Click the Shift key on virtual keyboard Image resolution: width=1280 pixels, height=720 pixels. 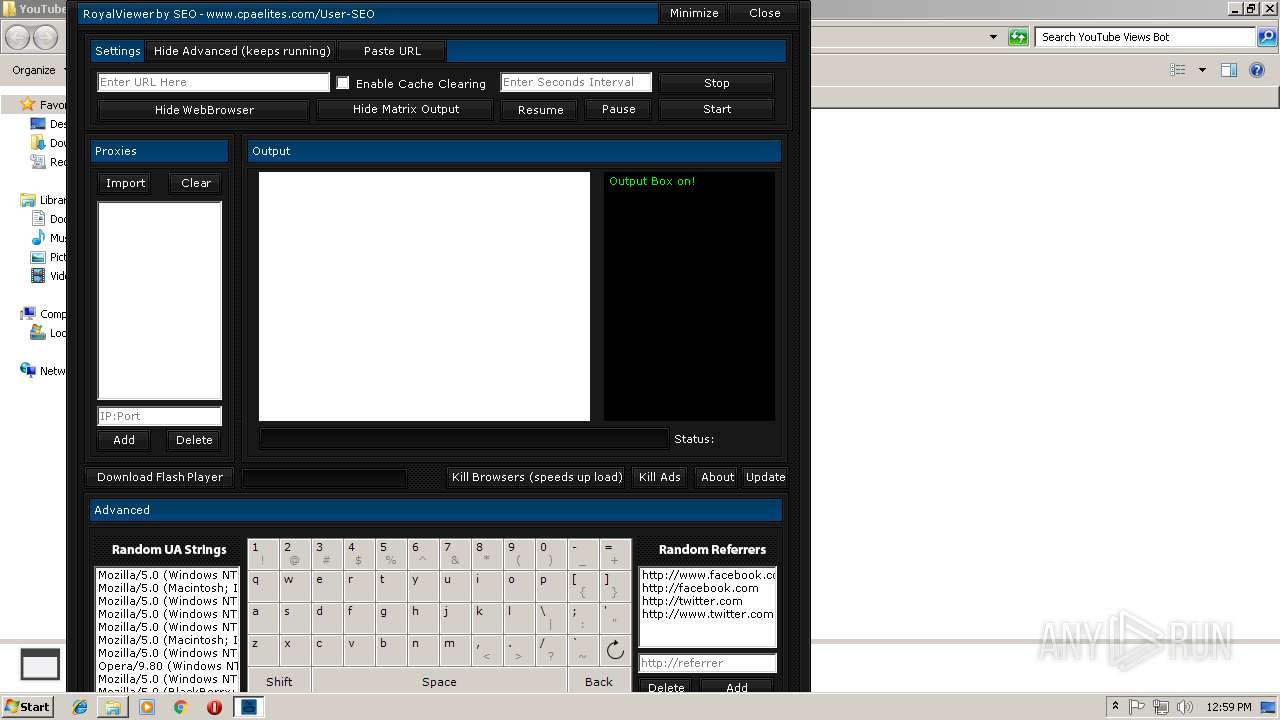[279, 682]
